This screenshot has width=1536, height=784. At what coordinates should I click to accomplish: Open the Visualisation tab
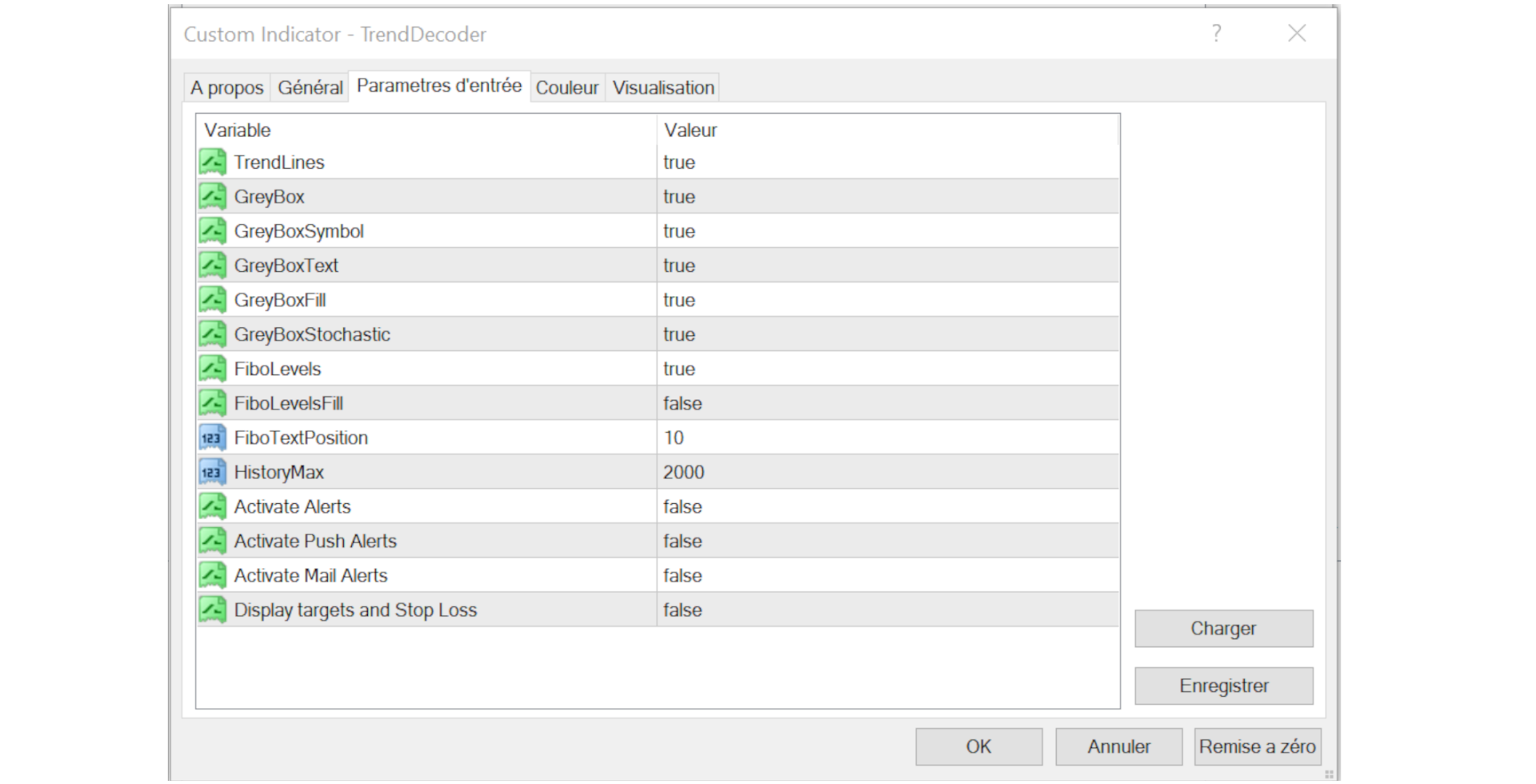663,88
